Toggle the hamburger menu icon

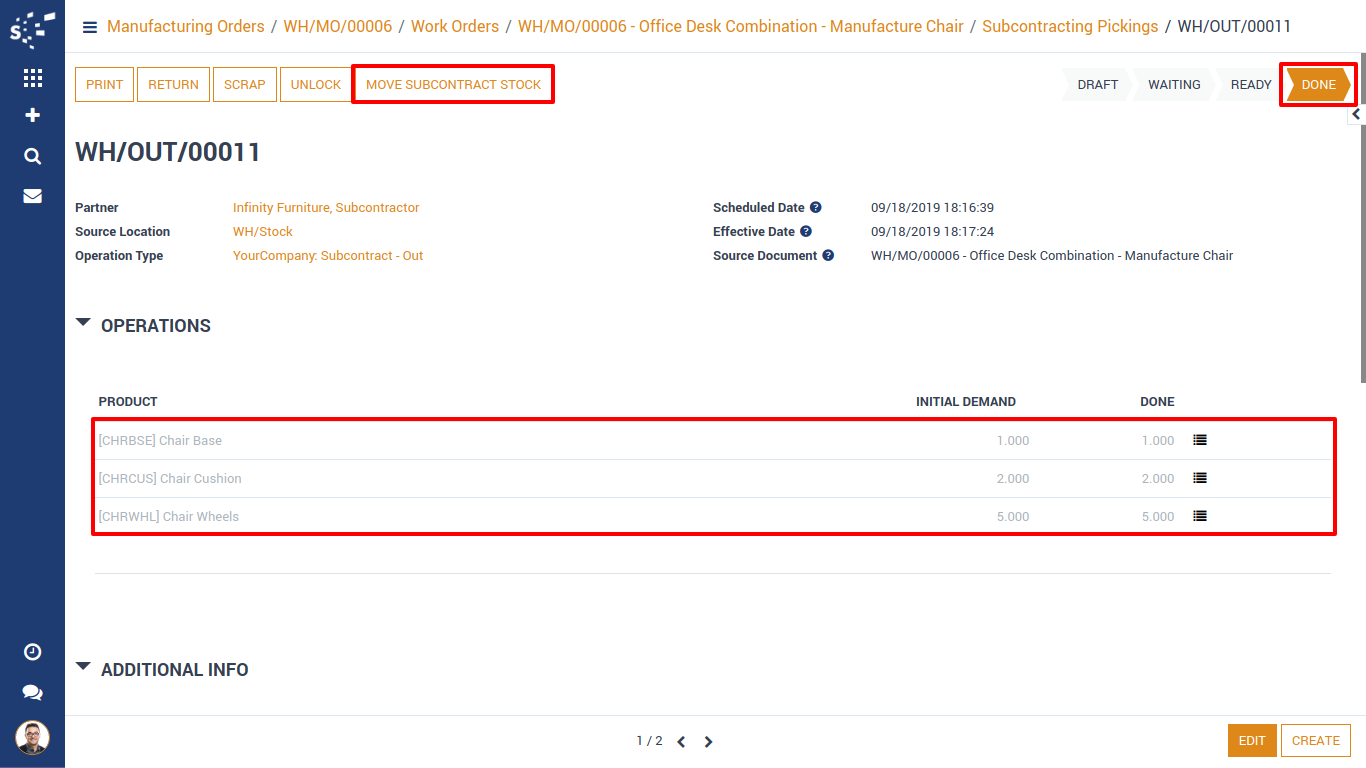pyautogui.click(x=90, y=27)
